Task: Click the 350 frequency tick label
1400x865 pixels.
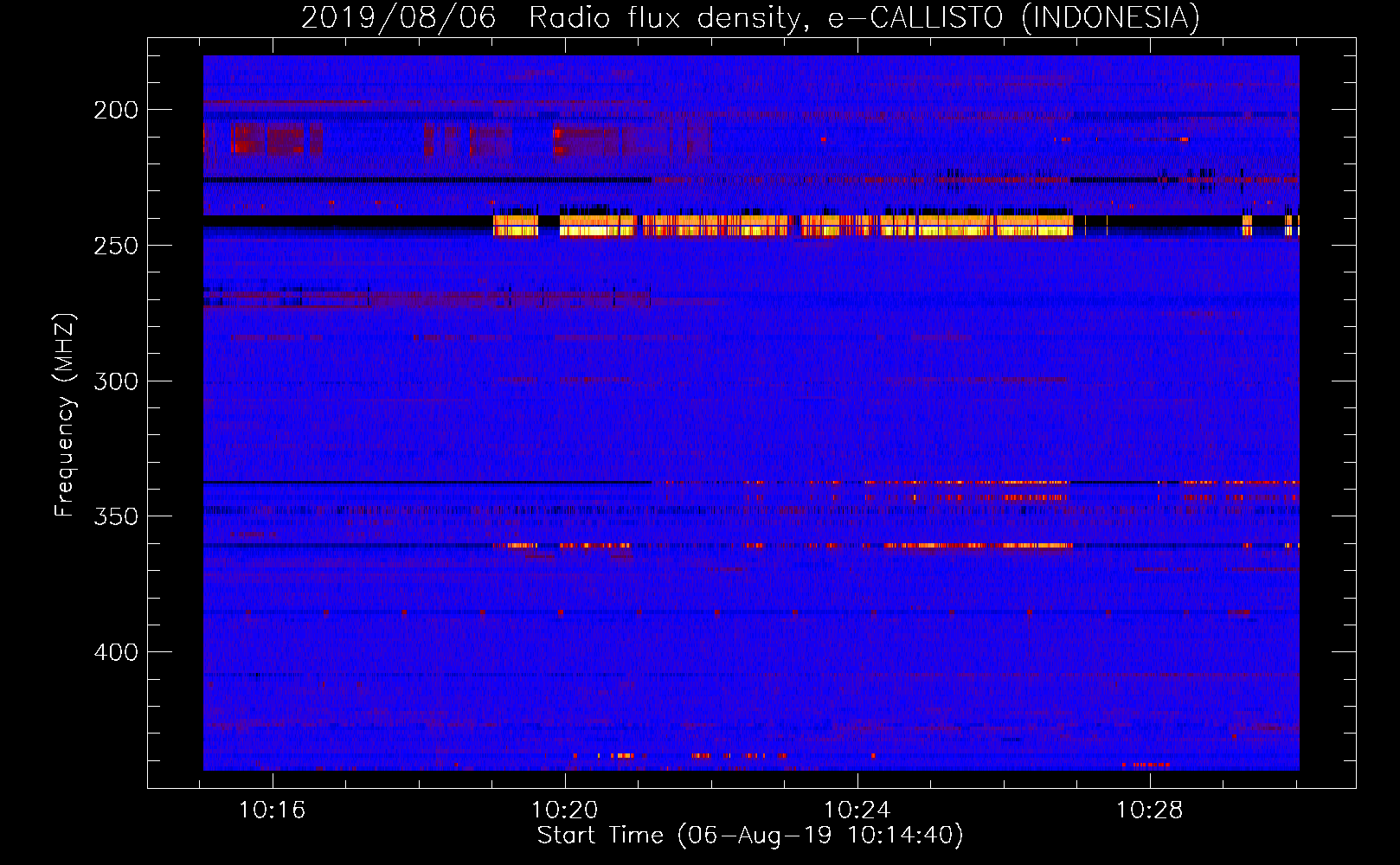Action: pyautogui.click(x=116, y=516)
